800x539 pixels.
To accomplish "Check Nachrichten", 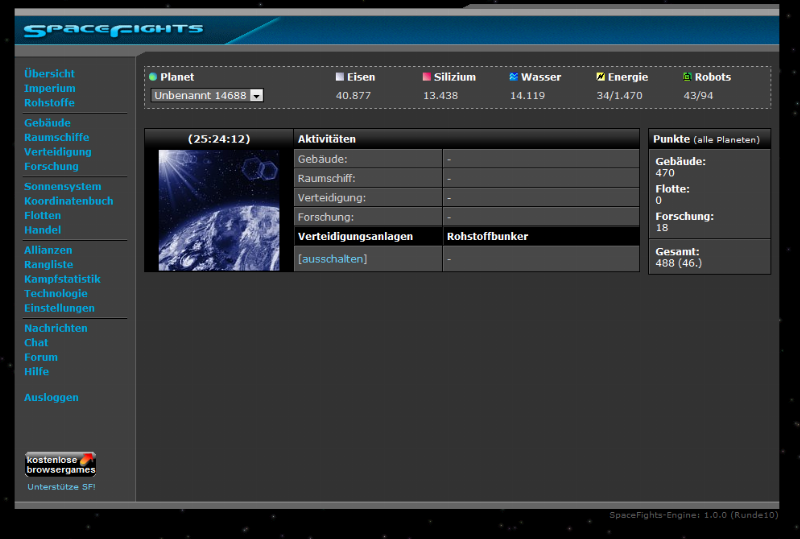I will (x=56, y=328).
